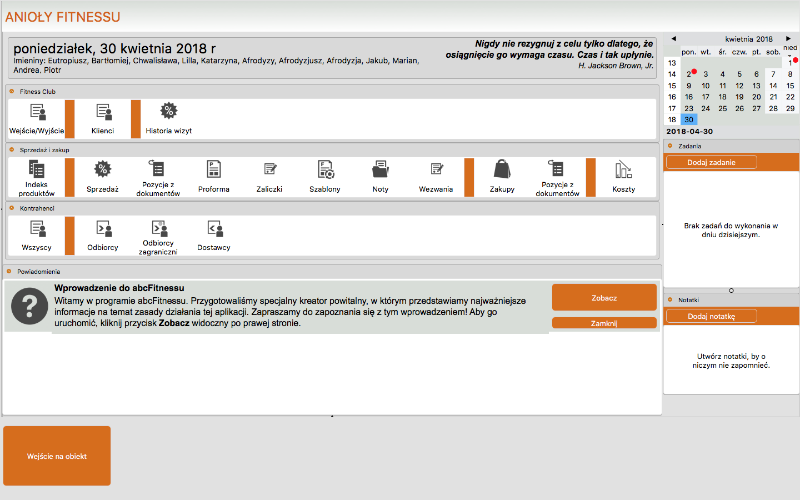Collapse the Fitness Club section header
Screen dimensions: 800x500
[11, 91]
